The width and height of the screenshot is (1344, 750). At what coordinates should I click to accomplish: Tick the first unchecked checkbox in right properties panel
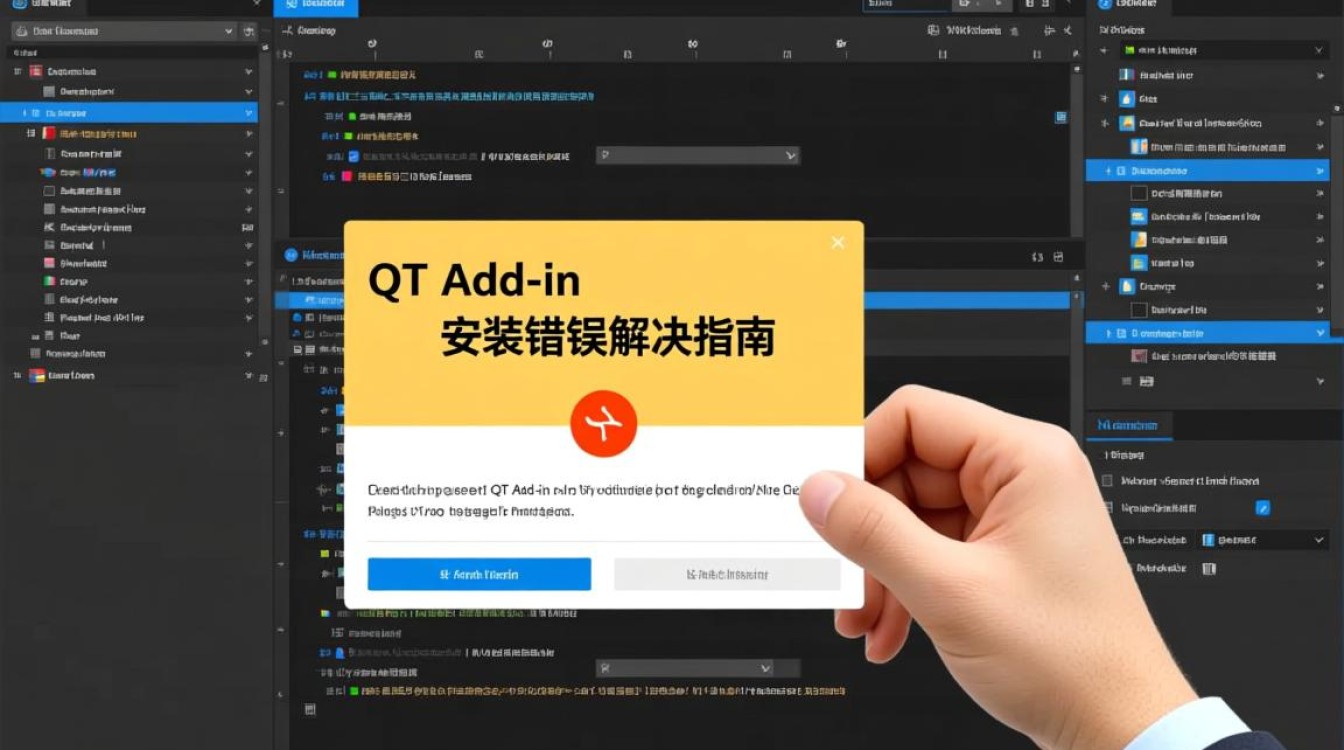click(x=1107, y=481)
